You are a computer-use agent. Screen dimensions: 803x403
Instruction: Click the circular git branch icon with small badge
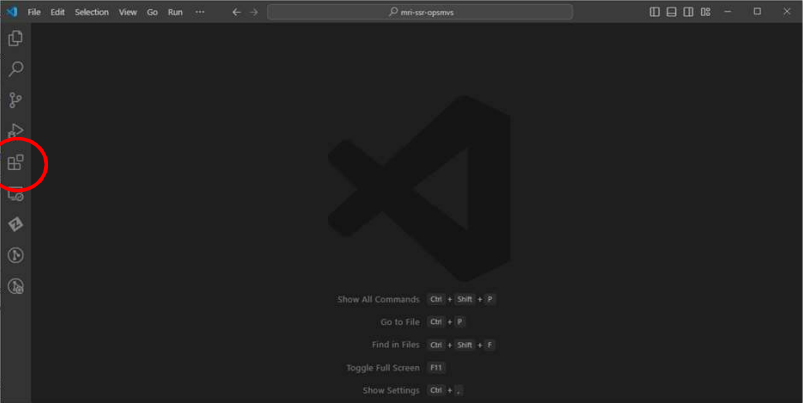pyautogui.click(x=15, y=286)
